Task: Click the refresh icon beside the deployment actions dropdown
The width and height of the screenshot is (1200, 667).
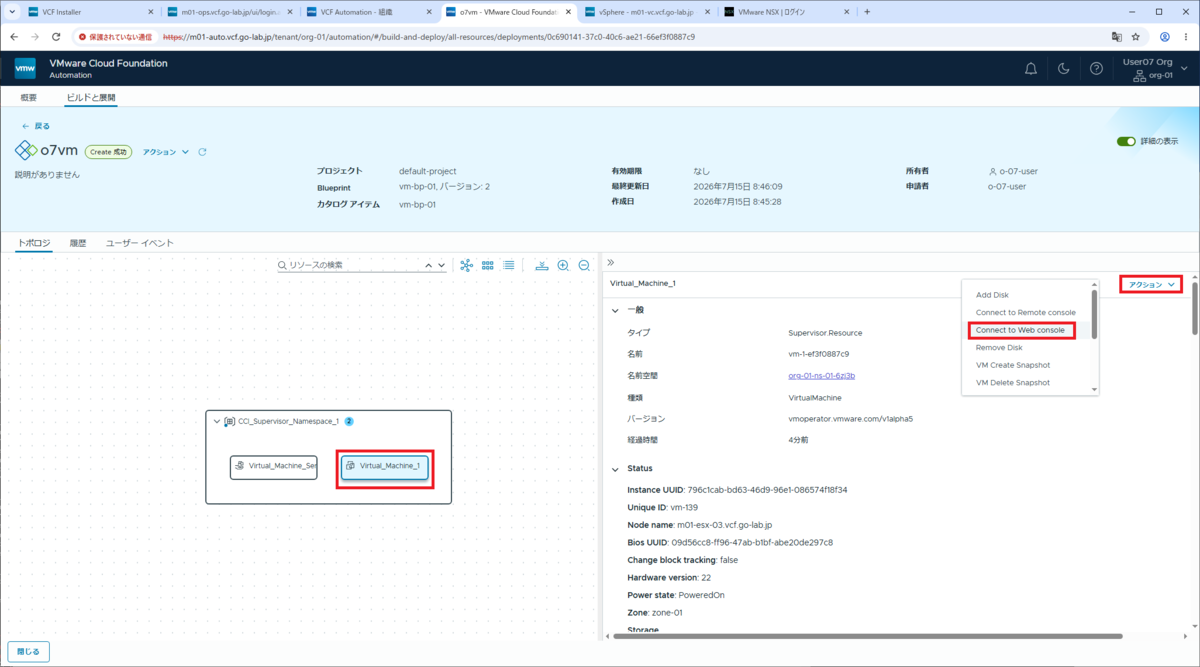Action: [x=203, y=152]
